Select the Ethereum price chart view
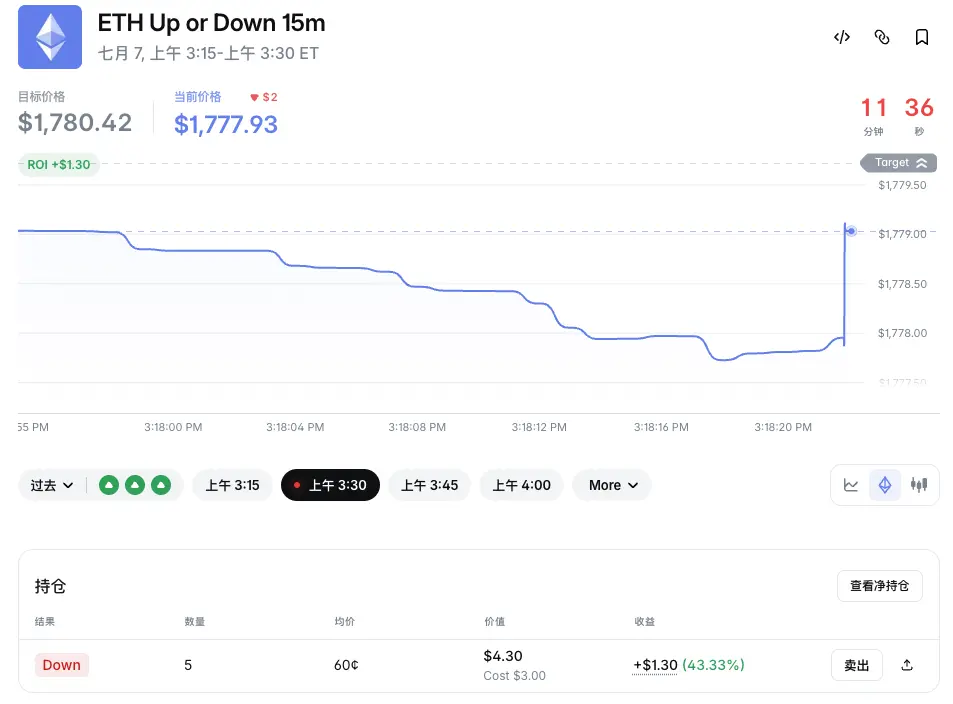Image resolution: width=953 pixels, height=704 pixels. tap(885, 485)
